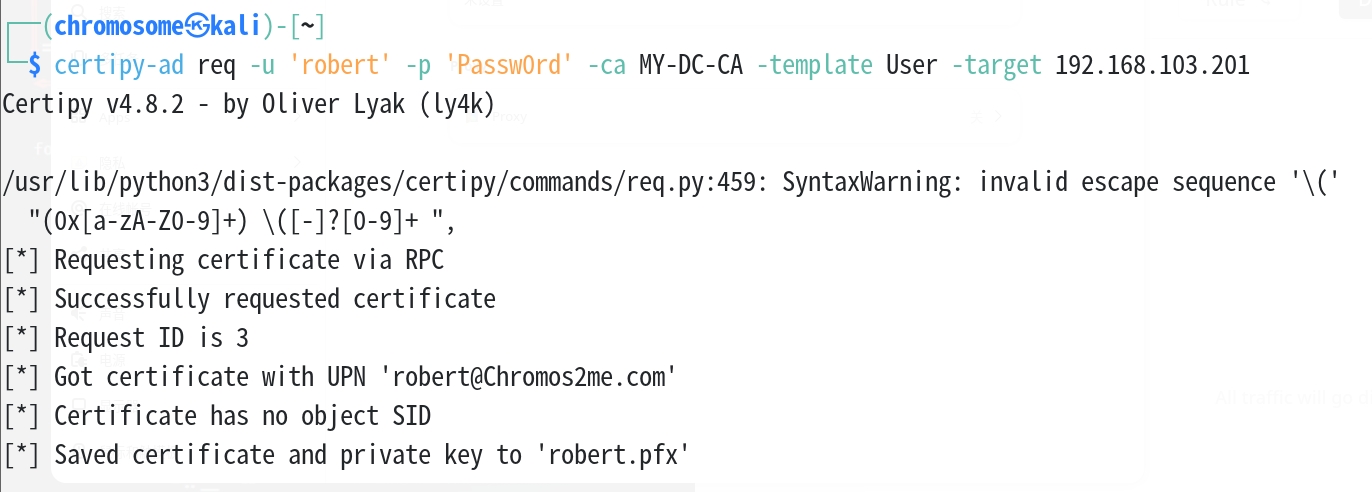Click the 'Passw0rd' password argument

pyautogui.click(x=510, y=66)
